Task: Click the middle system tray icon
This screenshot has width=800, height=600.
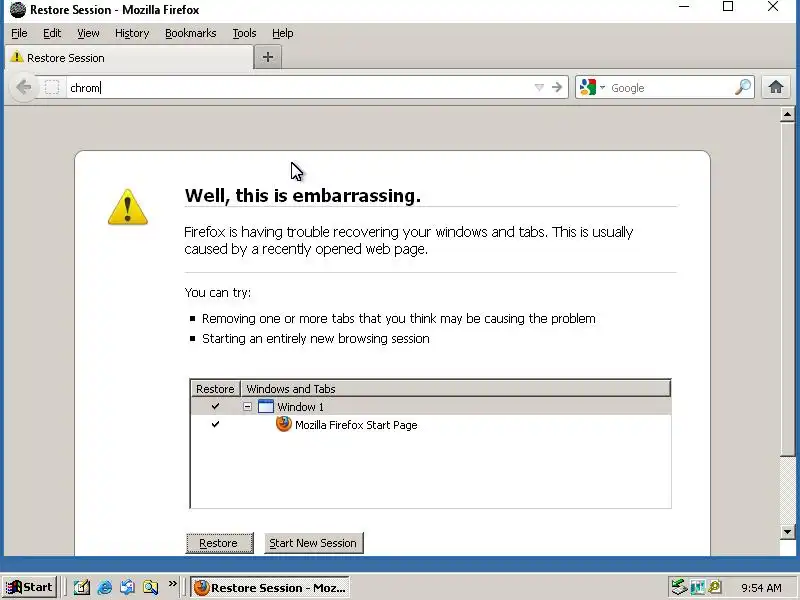Action: point(697,587)
